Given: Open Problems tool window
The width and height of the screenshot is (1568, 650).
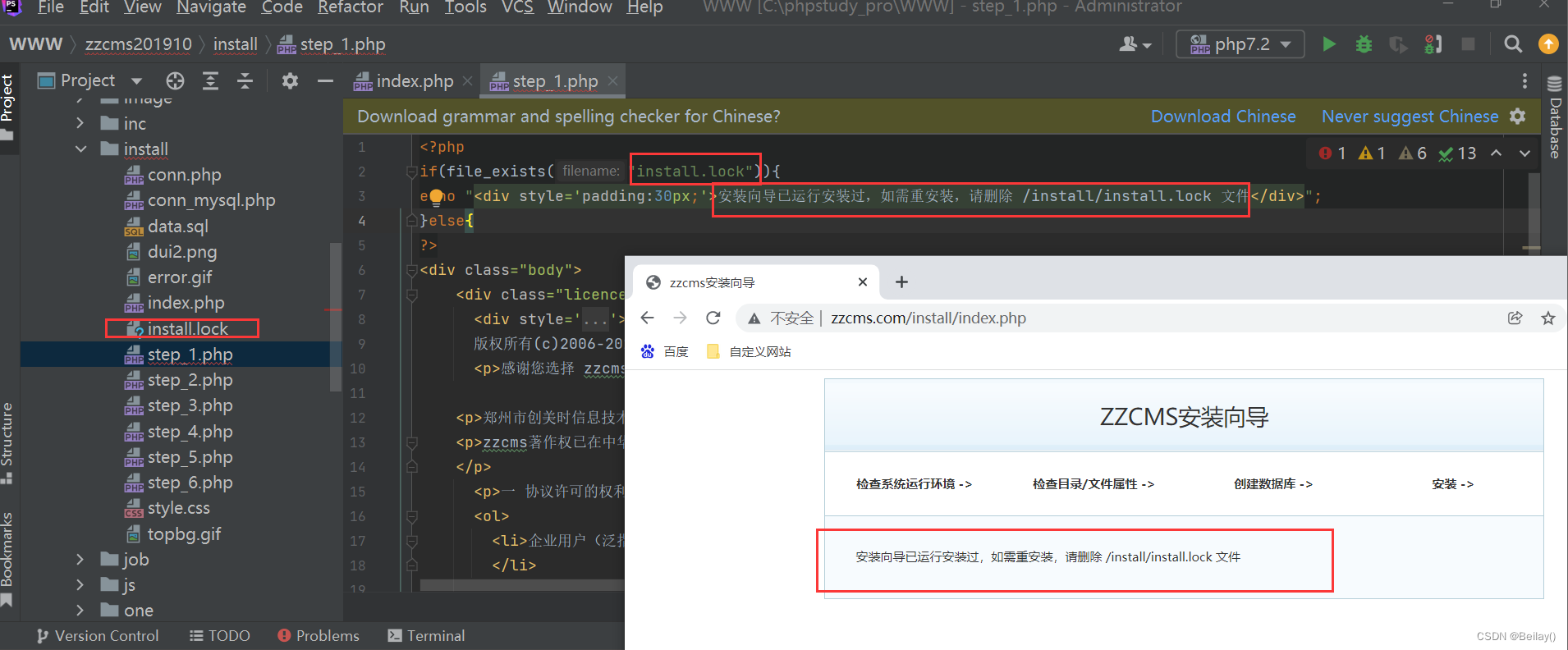Looking at the screenshot, I should (319, 635).
